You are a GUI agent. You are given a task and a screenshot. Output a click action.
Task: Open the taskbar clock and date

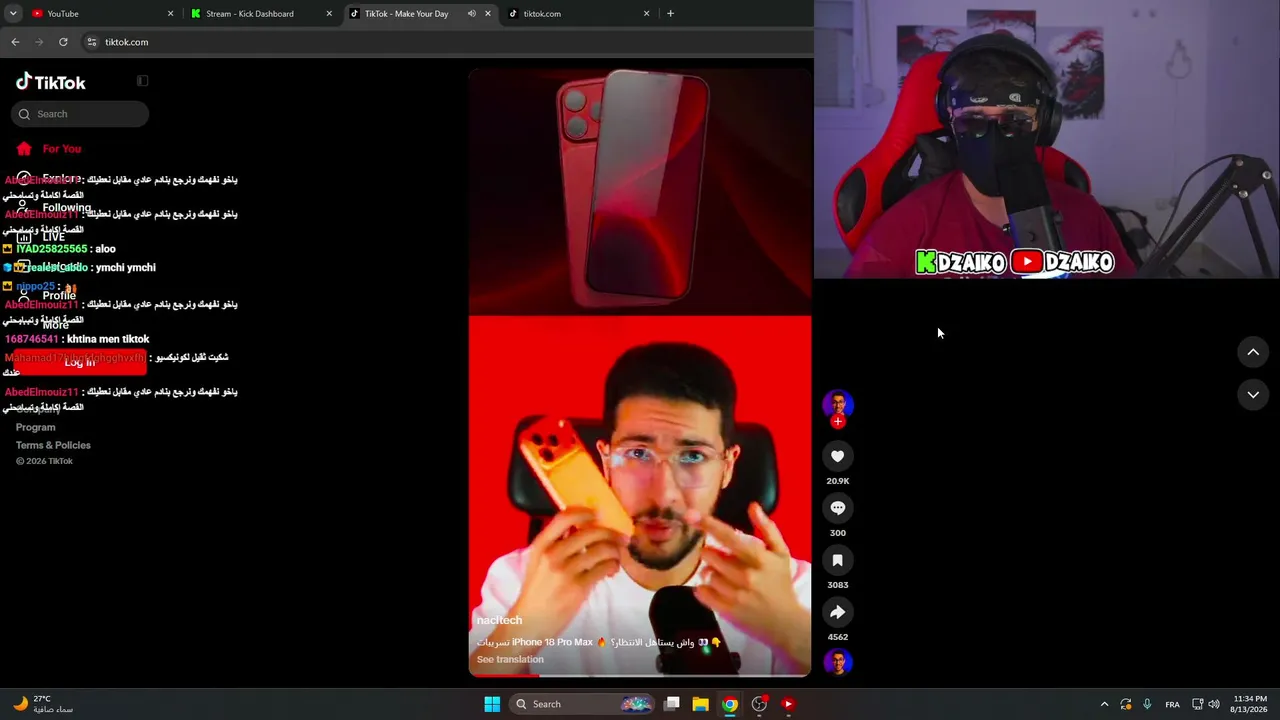(1250, 704)
